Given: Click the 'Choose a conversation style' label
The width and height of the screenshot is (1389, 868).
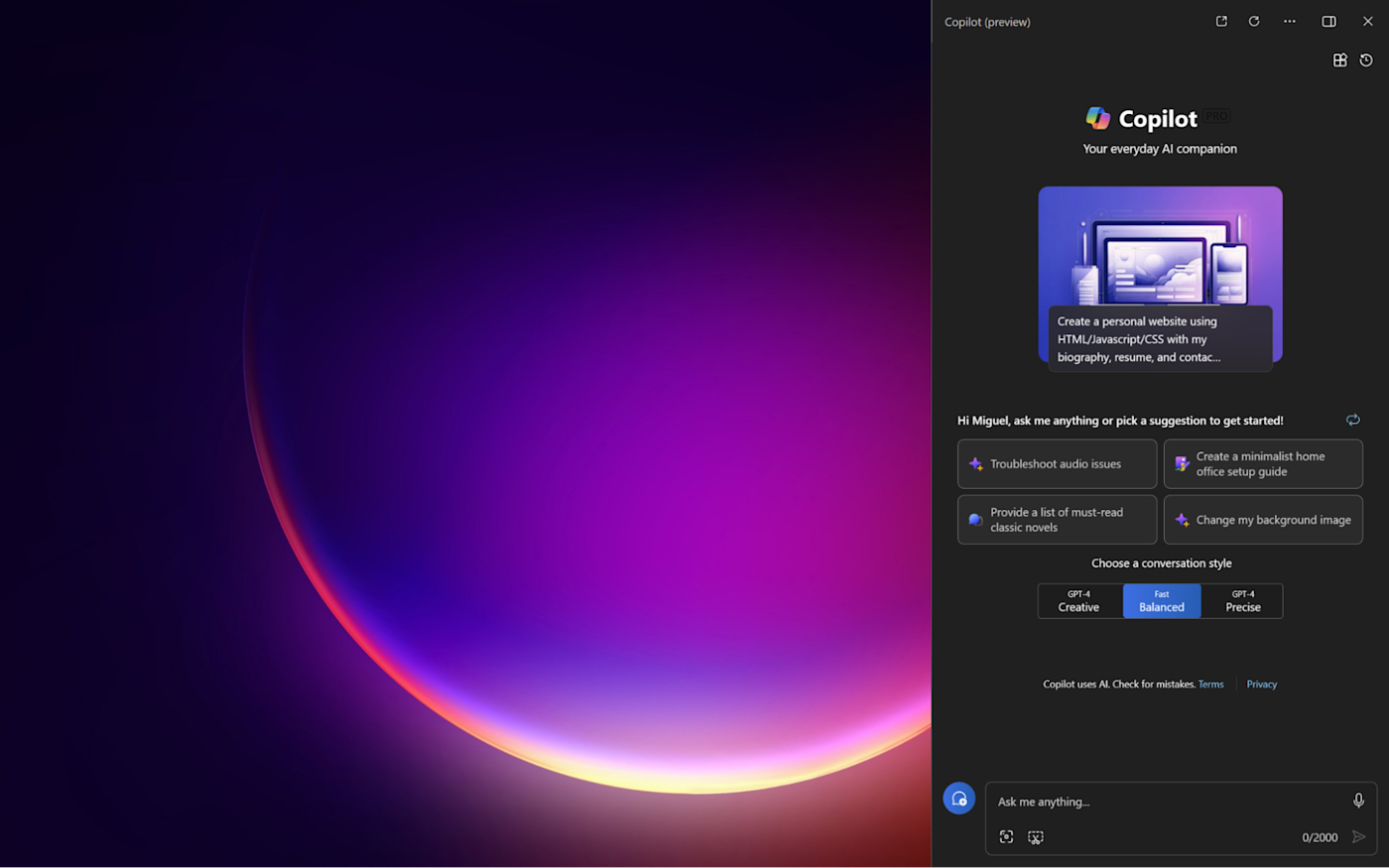Looking at the screenshot, I should (x=1162, y=563).
